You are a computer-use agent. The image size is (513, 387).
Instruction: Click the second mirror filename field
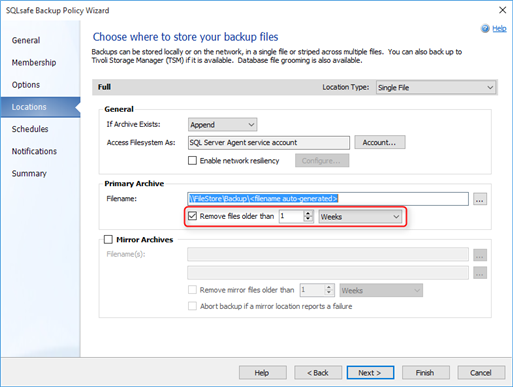point(328,273)
